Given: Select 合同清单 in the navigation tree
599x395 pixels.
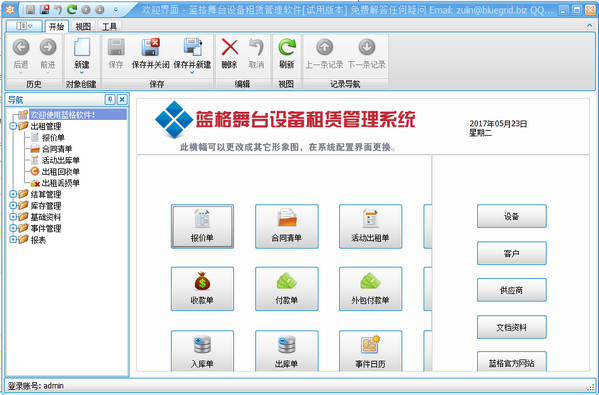Looking at the screenshot, I should 57,149.
